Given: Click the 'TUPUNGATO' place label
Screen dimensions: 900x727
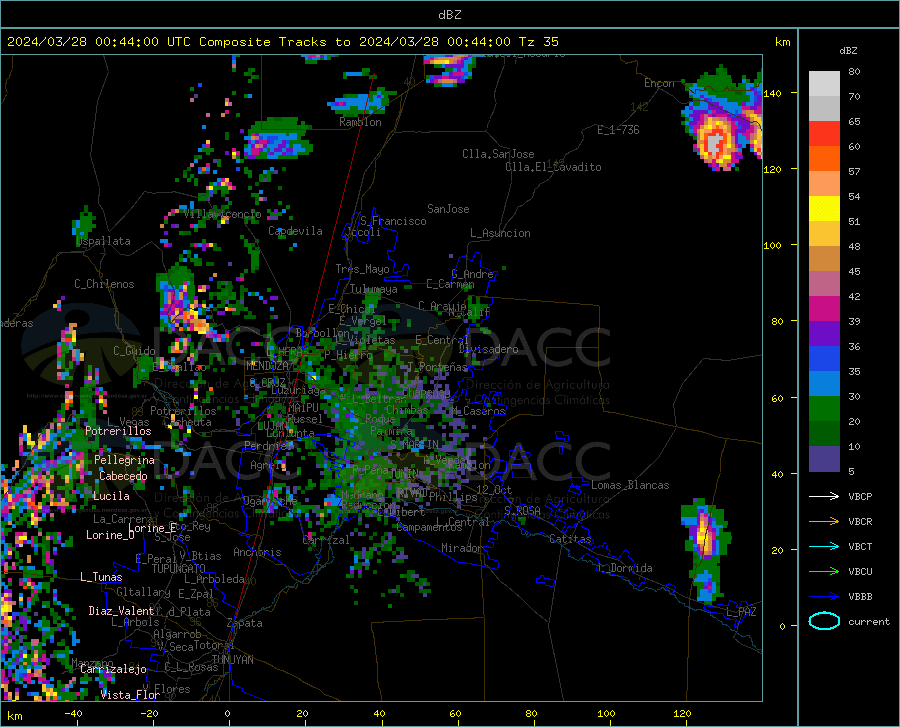Looking at the screenshot, I should click(179, 569).
